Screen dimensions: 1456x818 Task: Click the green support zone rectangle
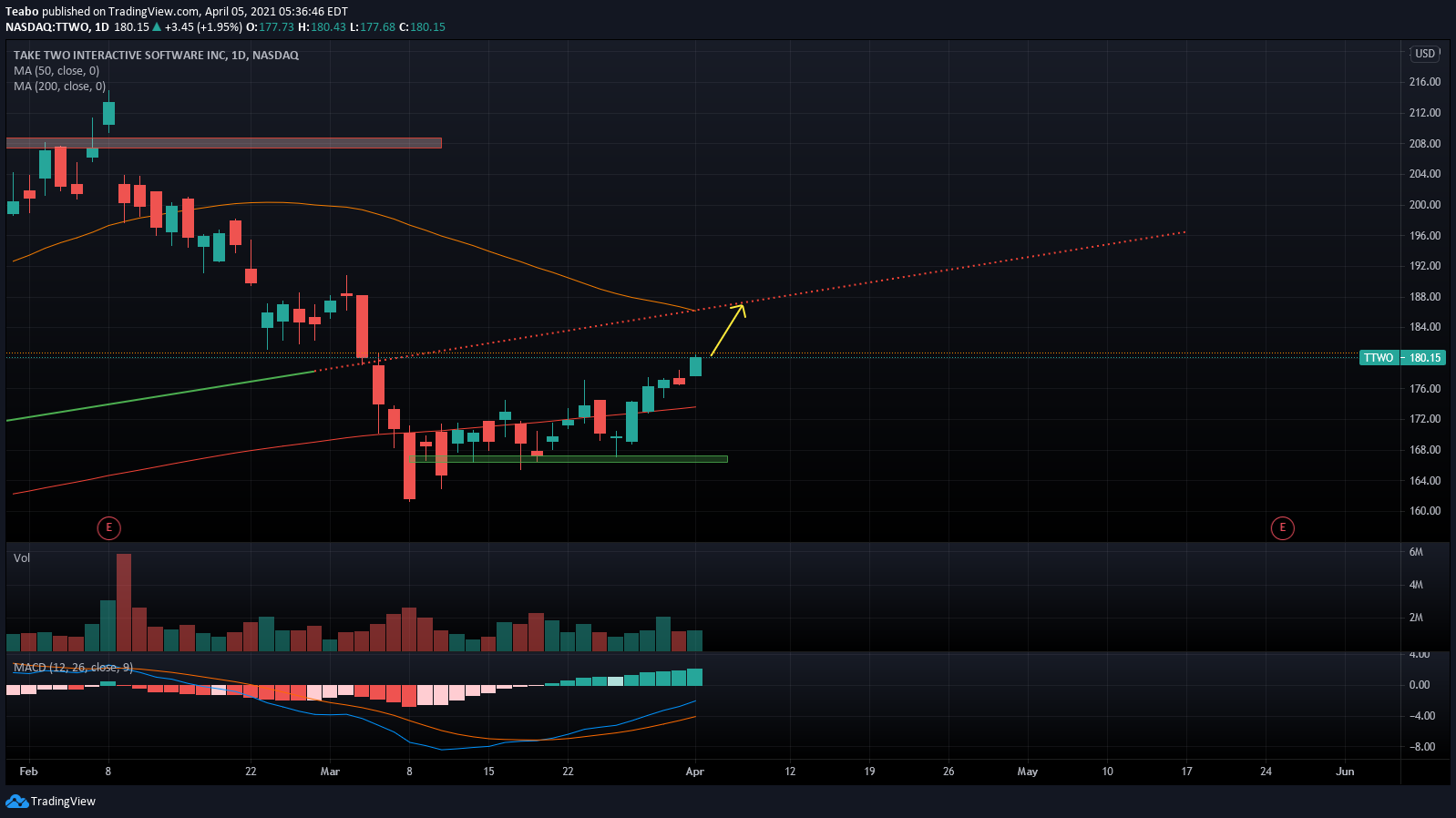tap(569, 459)
